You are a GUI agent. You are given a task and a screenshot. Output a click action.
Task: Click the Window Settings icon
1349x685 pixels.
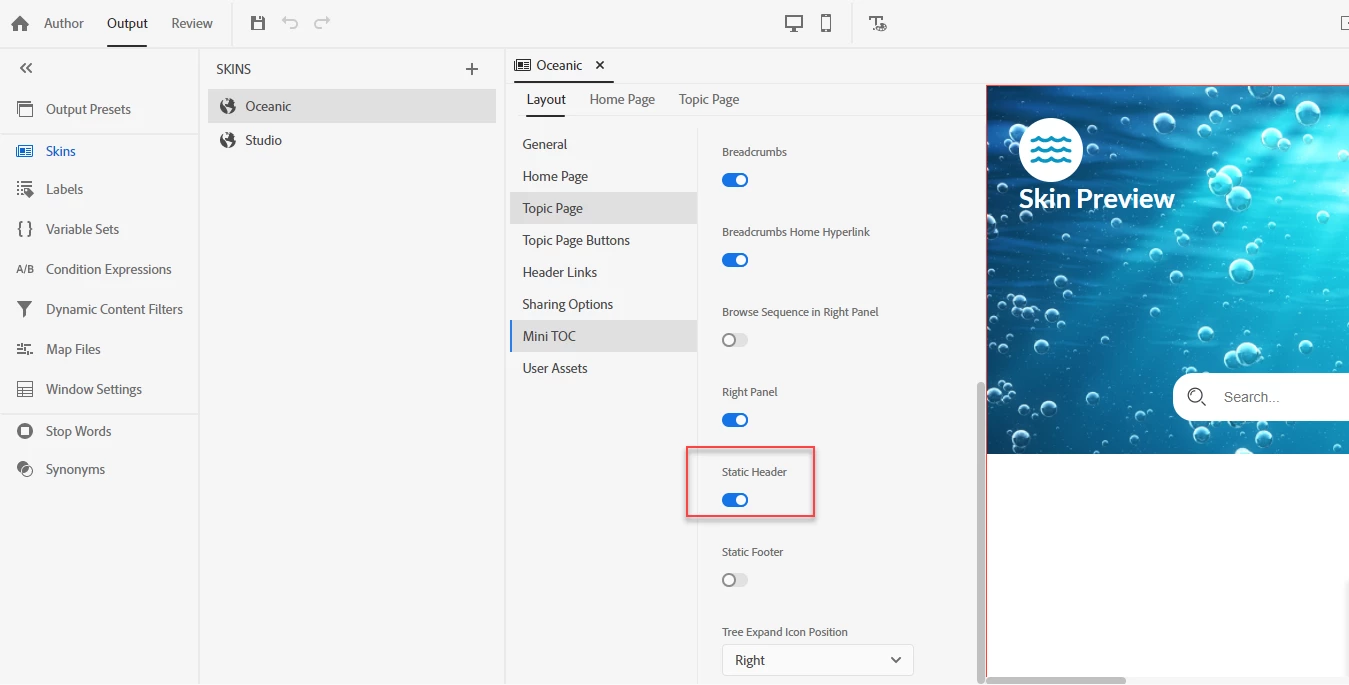26,389
